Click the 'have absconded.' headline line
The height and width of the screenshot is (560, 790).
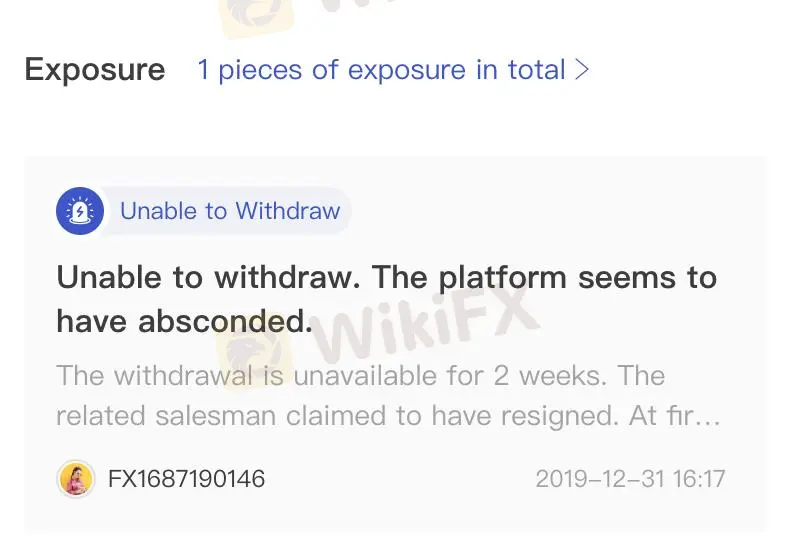tap(184, 320)
